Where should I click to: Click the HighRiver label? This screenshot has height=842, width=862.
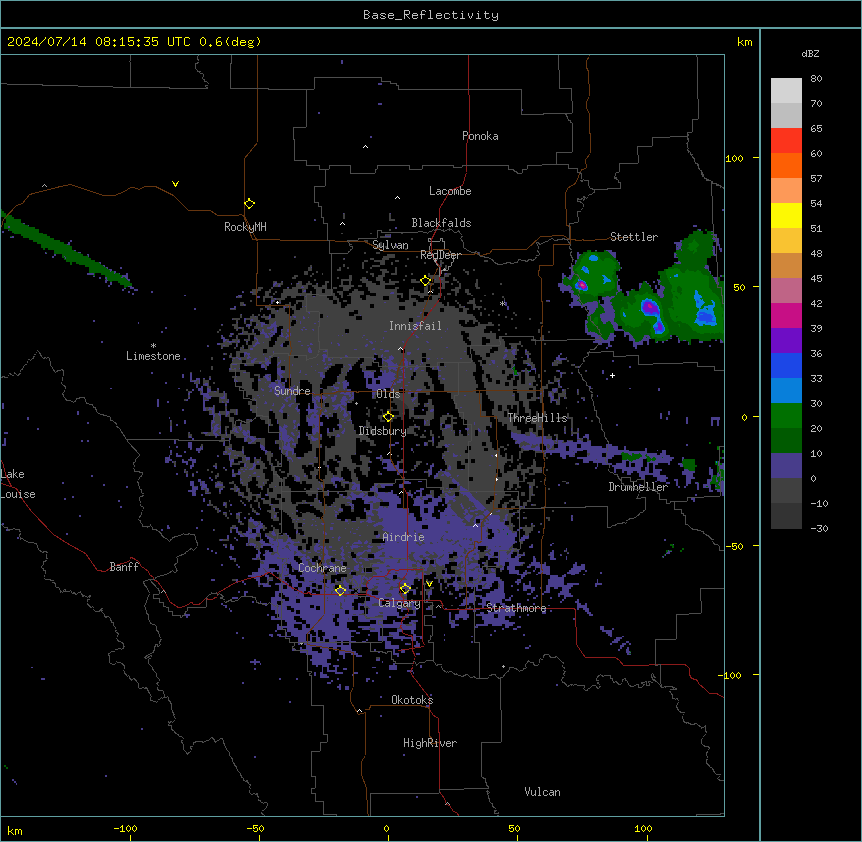pyautogui.click(x=430, y=743)
